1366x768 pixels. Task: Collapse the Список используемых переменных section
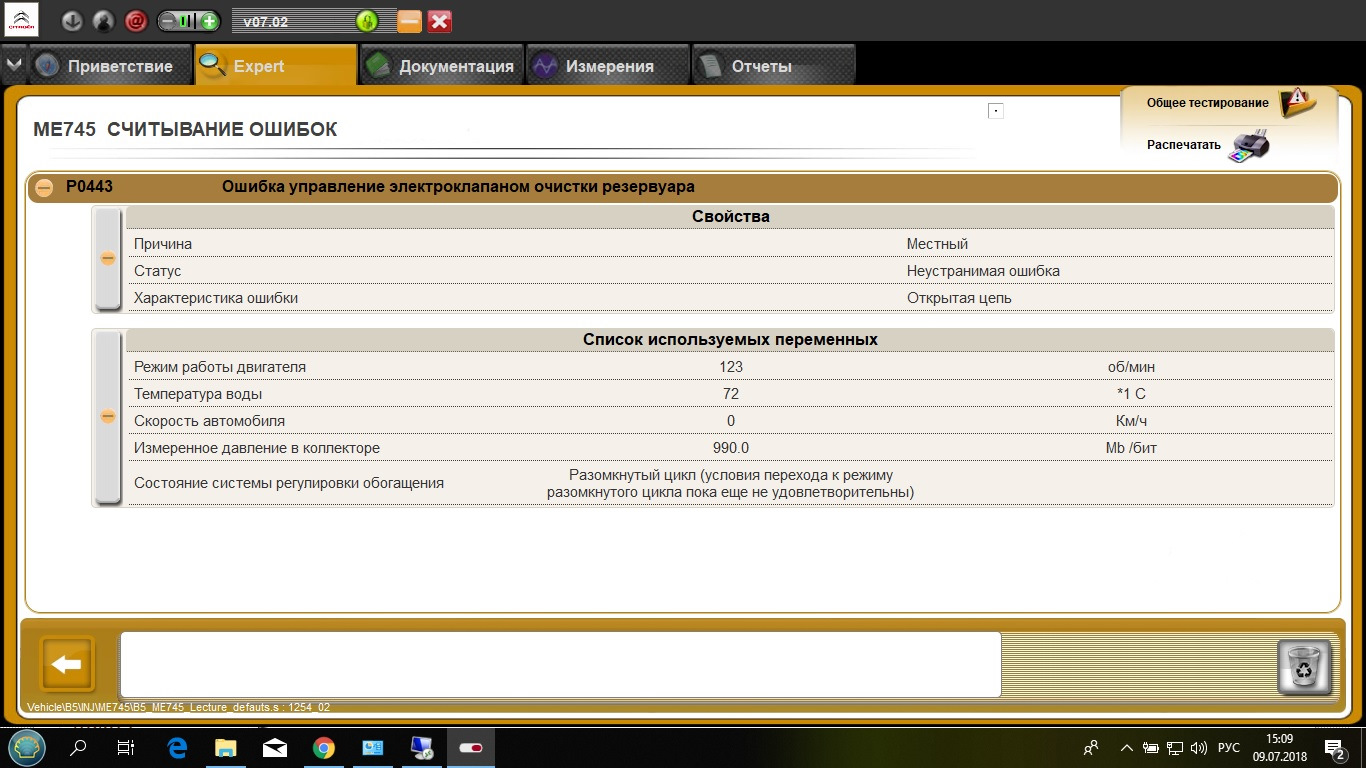(108, 417)
